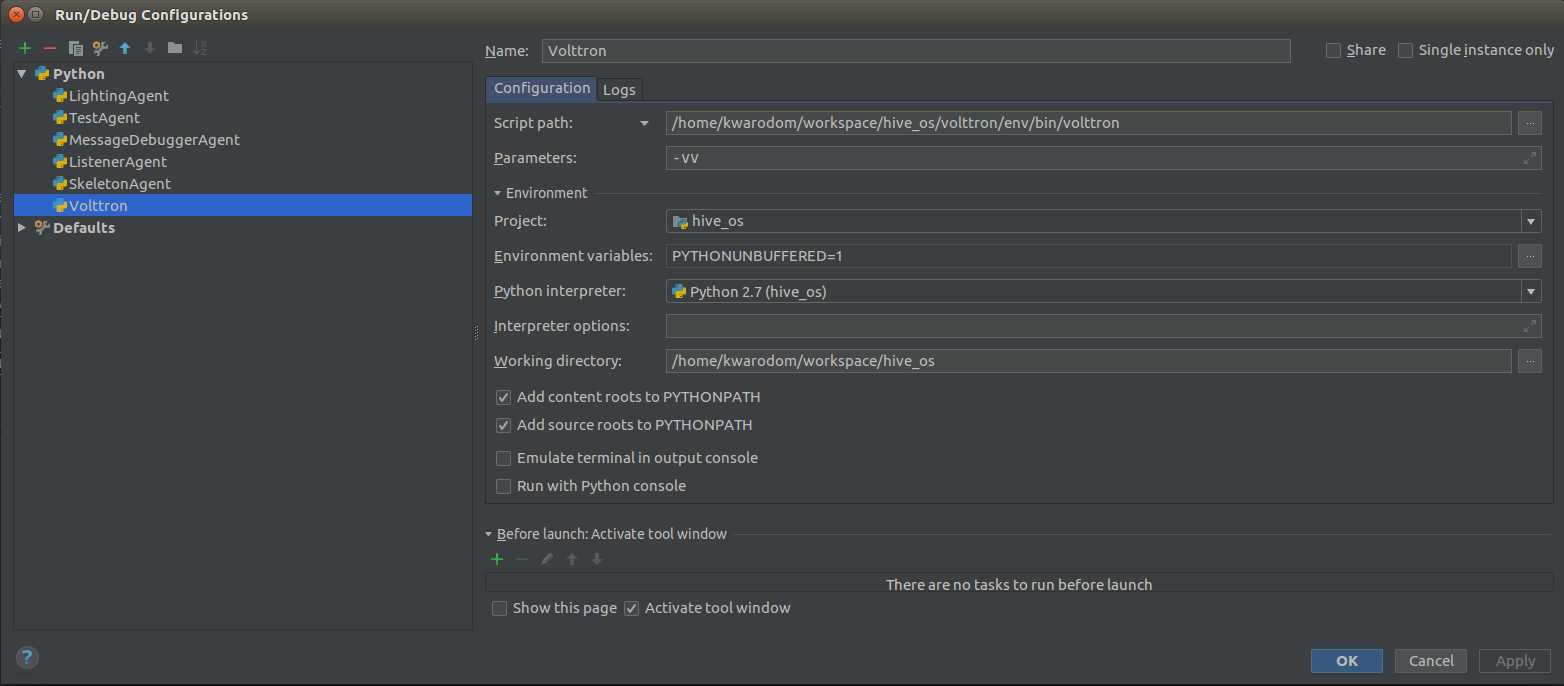Click the Cancel button

click(1431, 661)
